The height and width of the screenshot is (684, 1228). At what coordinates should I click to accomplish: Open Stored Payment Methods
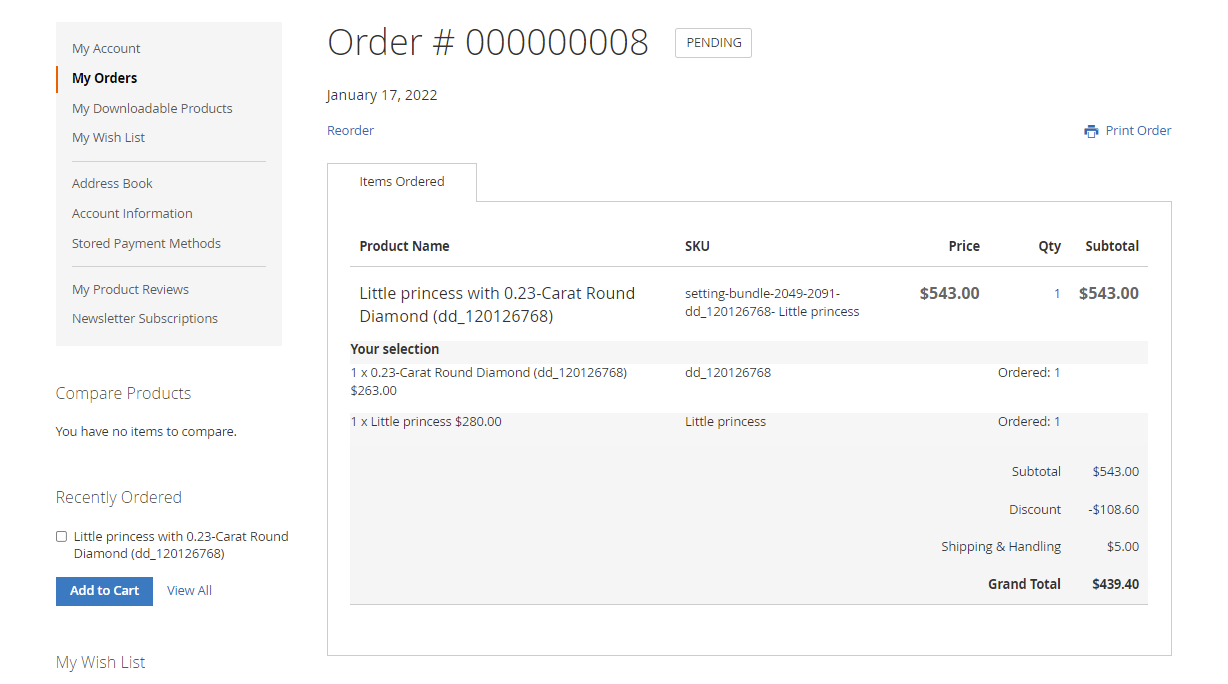click(146, 243)
